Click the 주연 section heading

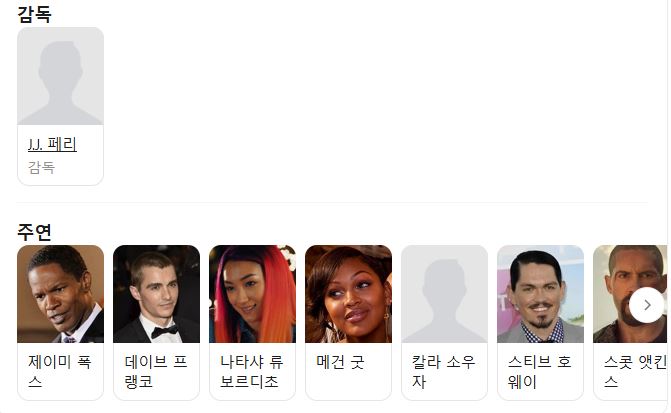[x=34, y=232]
